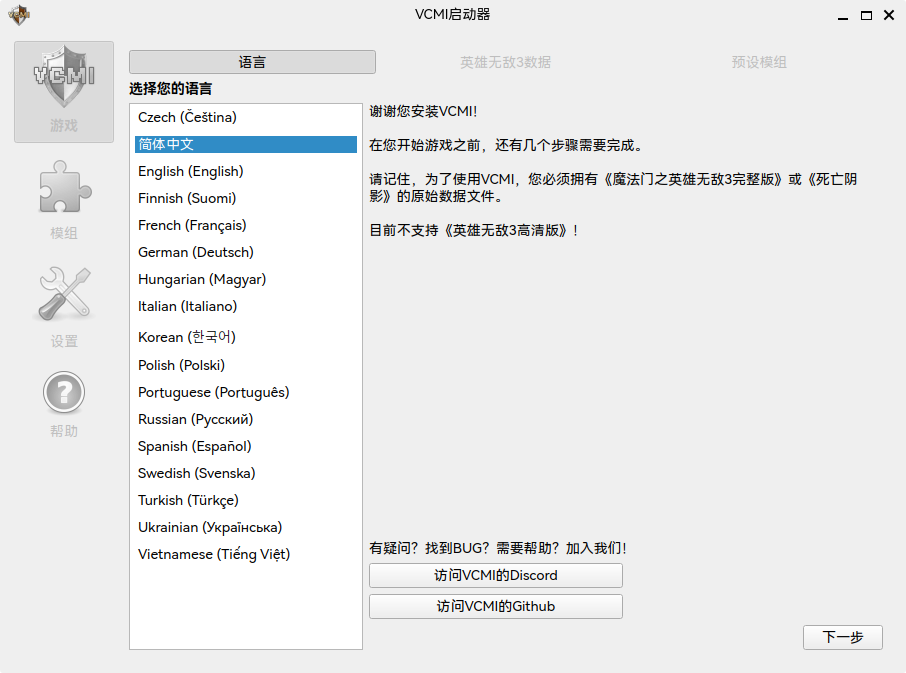Select Hungarian (Magyar) language
906x673 pixels.
tap(246, 280)
